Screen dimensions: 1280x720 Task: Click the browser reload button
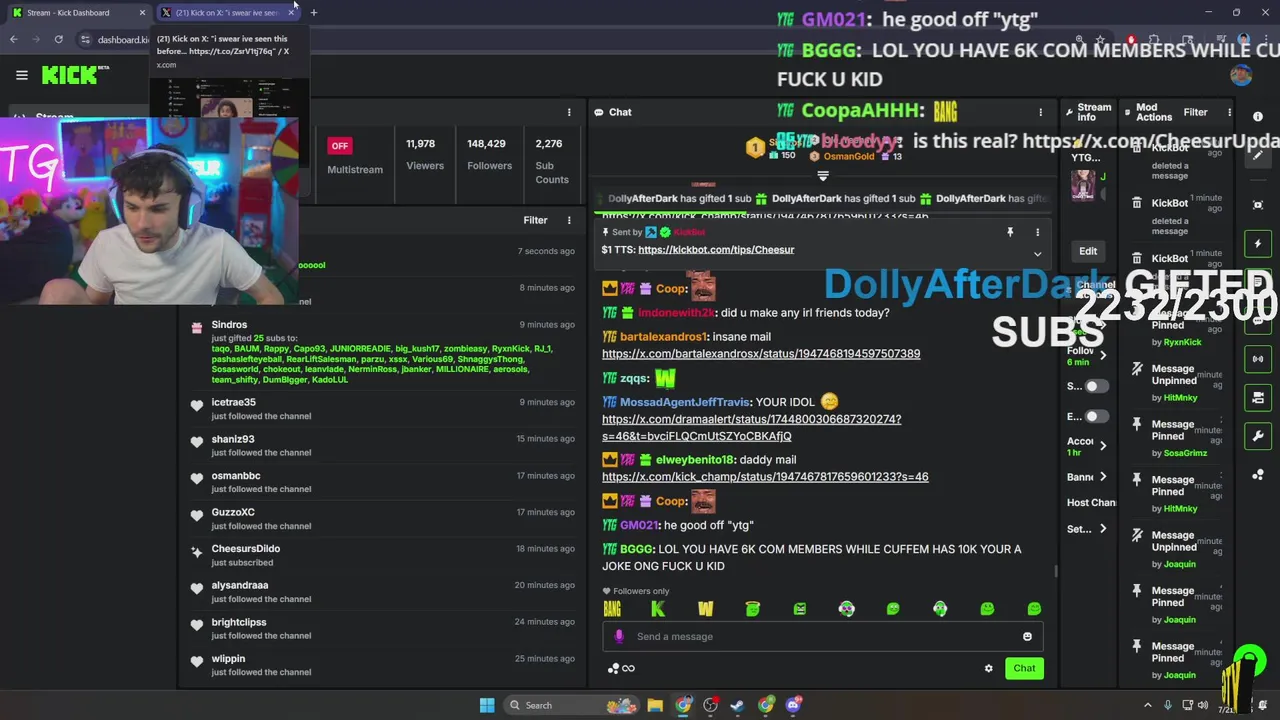[x=59, y=40]
